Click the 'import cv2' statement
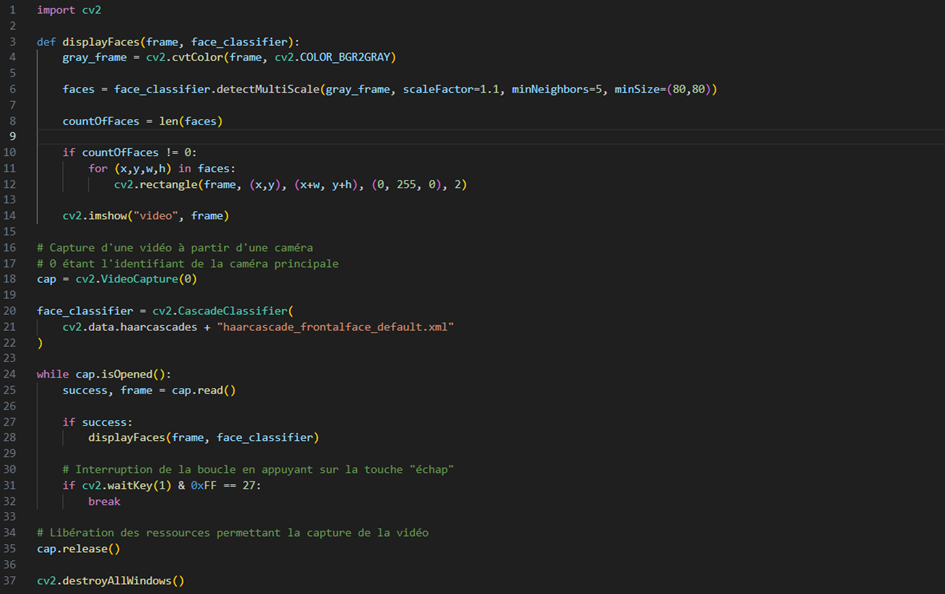This screenshot has width=945, height=594. click(69, 10)
